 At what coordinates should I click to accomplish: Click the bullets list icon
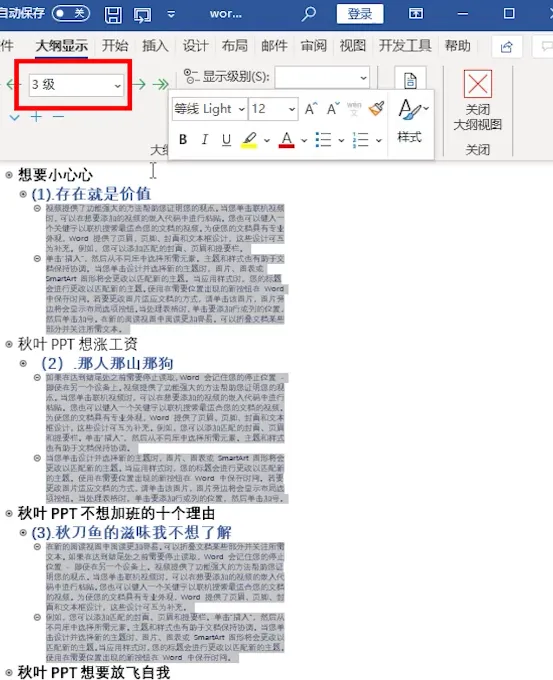(x=324, y=140)
